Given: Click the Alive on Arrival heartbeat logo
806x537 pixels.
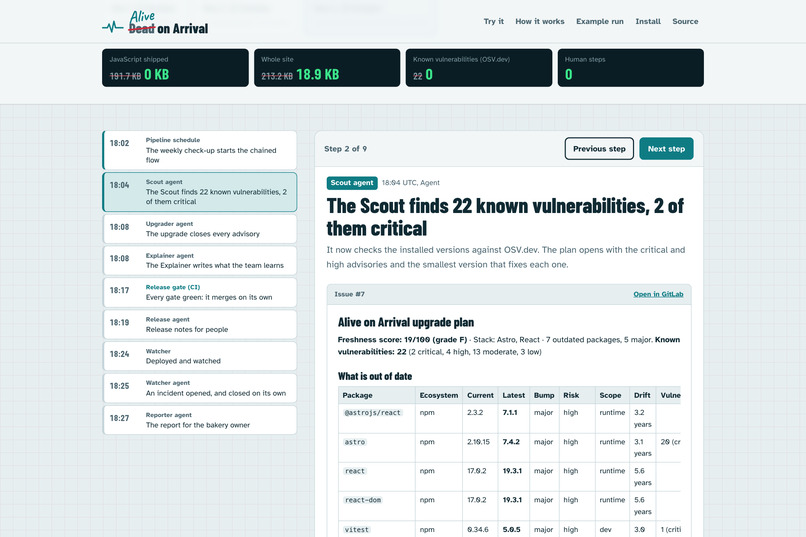Looking at the screenshot, I should (155, 23).
